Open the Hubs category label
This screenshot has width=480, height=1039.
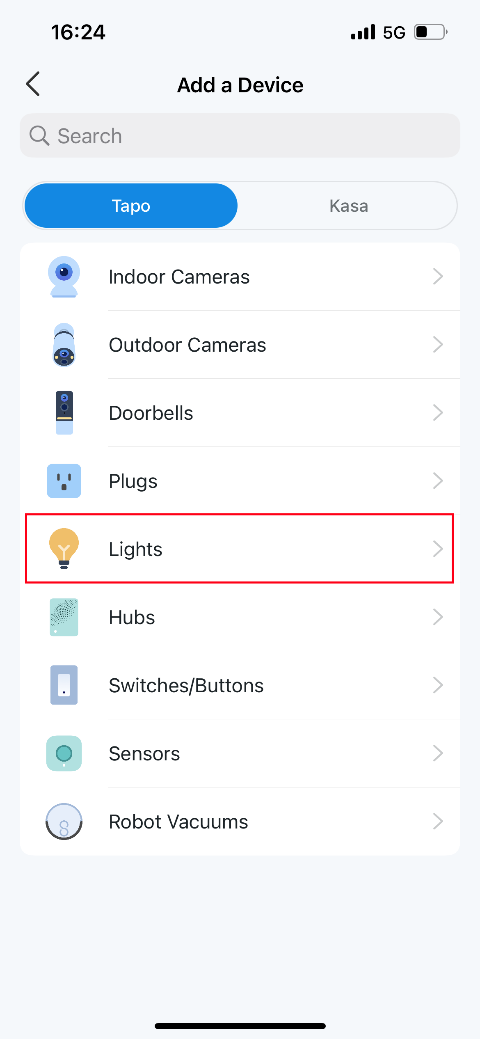point(132,618)
